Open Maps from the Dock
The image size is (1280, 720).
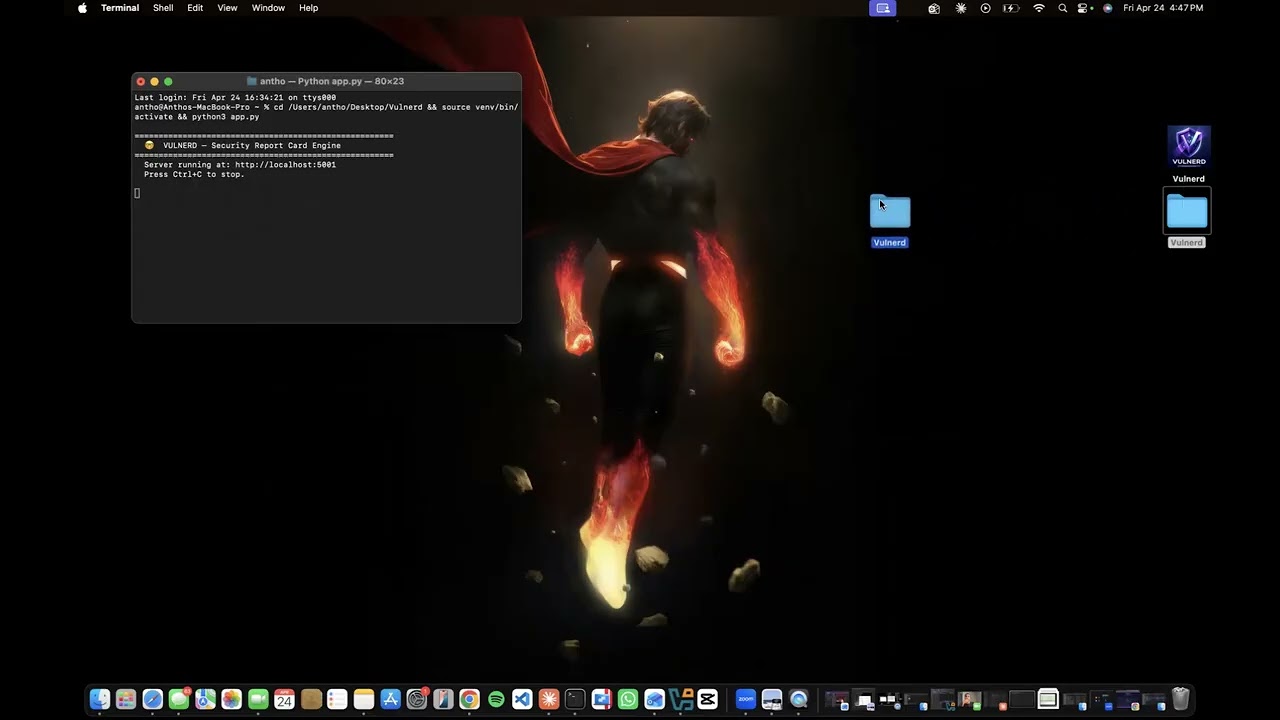(205, 699)
